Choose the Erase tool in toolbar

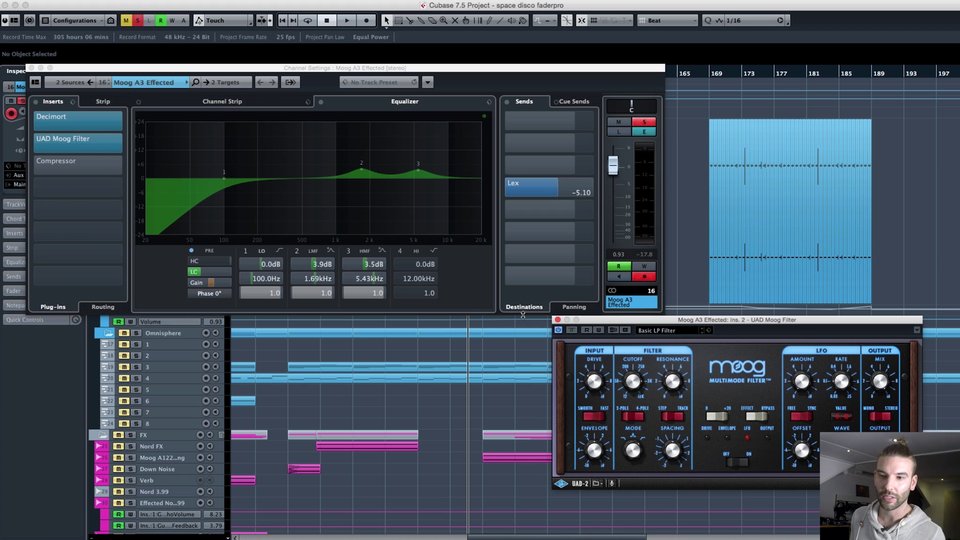click(x=432, y=20)
